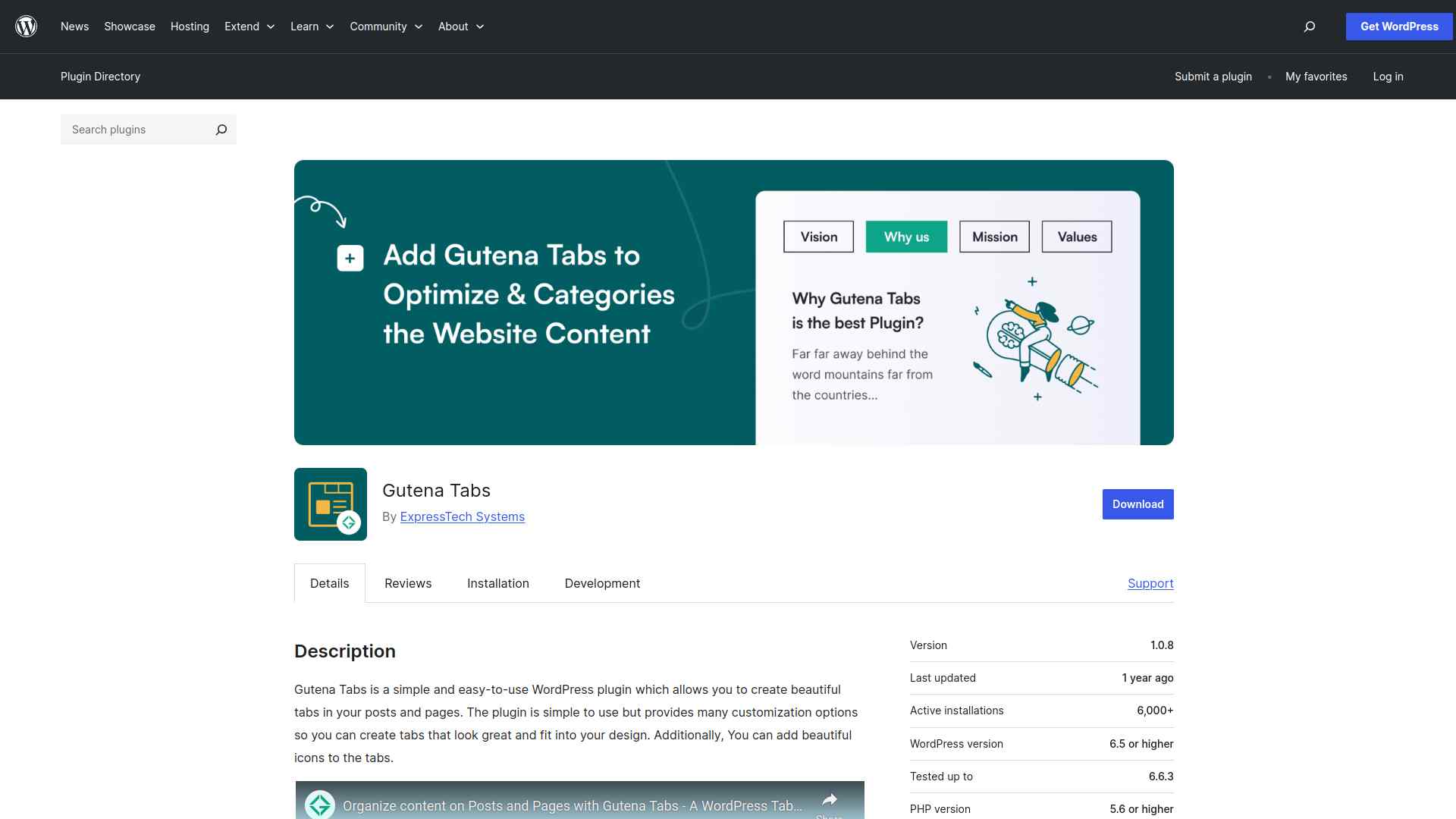This screenshot has height=819, width=1456.
Task: Open the Community dropdown
Action: 386,27
